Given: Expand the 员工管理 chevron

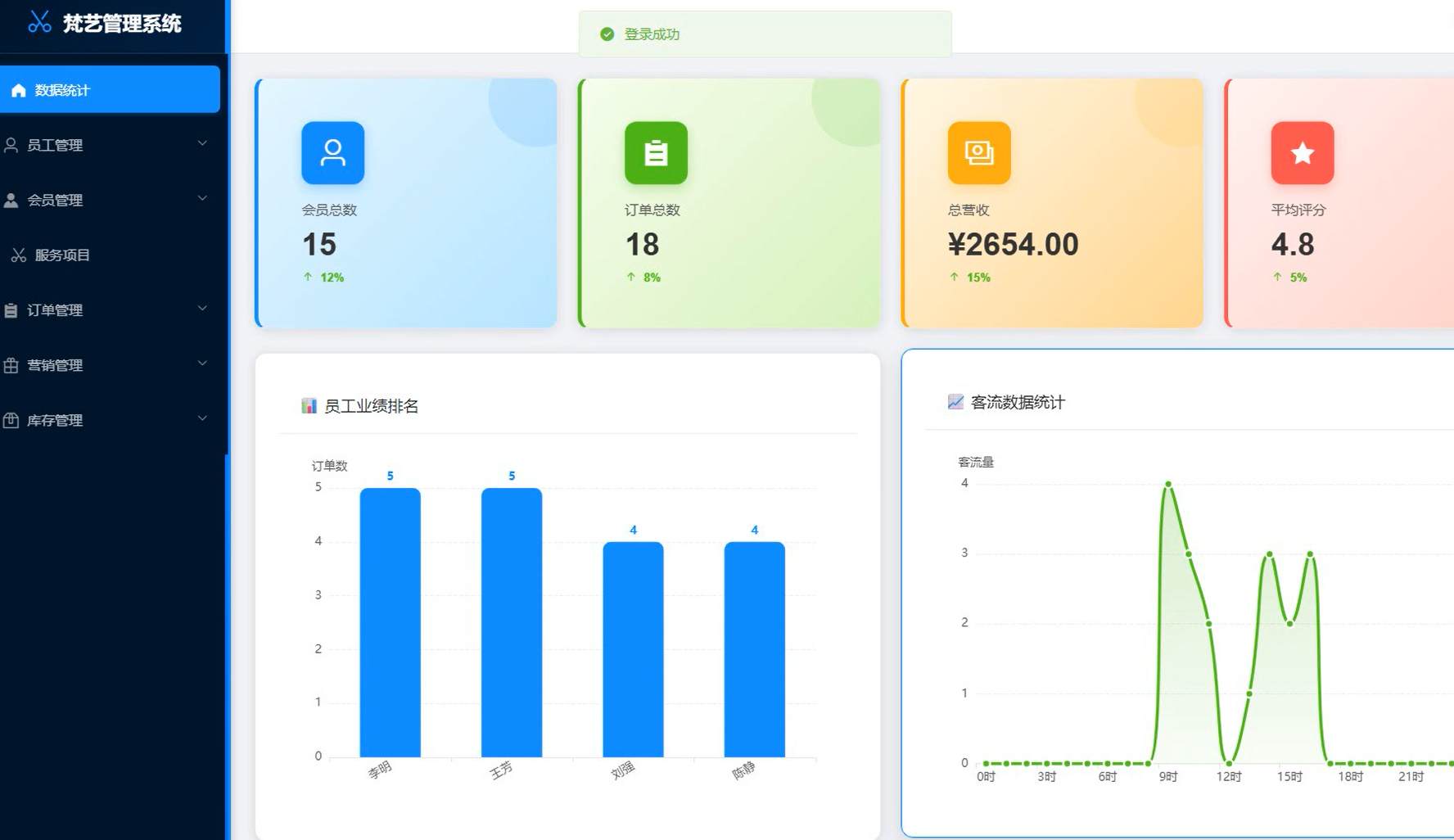Looking at the screenshot, I should pyautogui.click(x=202, y=143).
